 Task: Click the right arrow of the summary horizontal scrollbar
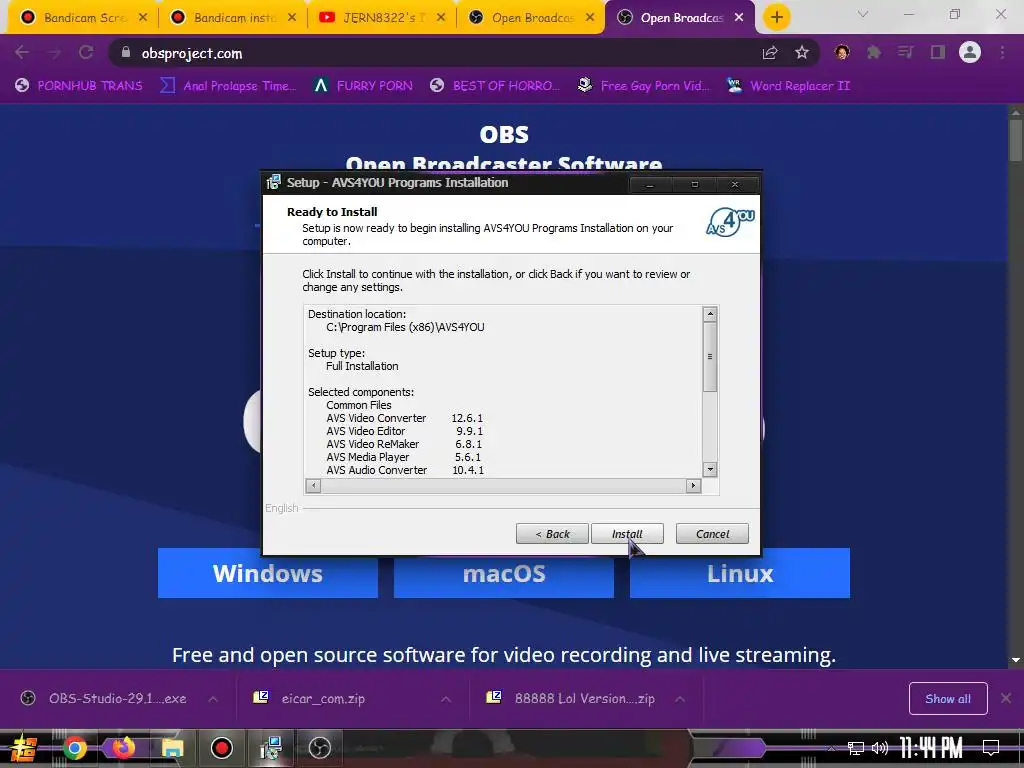(x=694, y=485)
